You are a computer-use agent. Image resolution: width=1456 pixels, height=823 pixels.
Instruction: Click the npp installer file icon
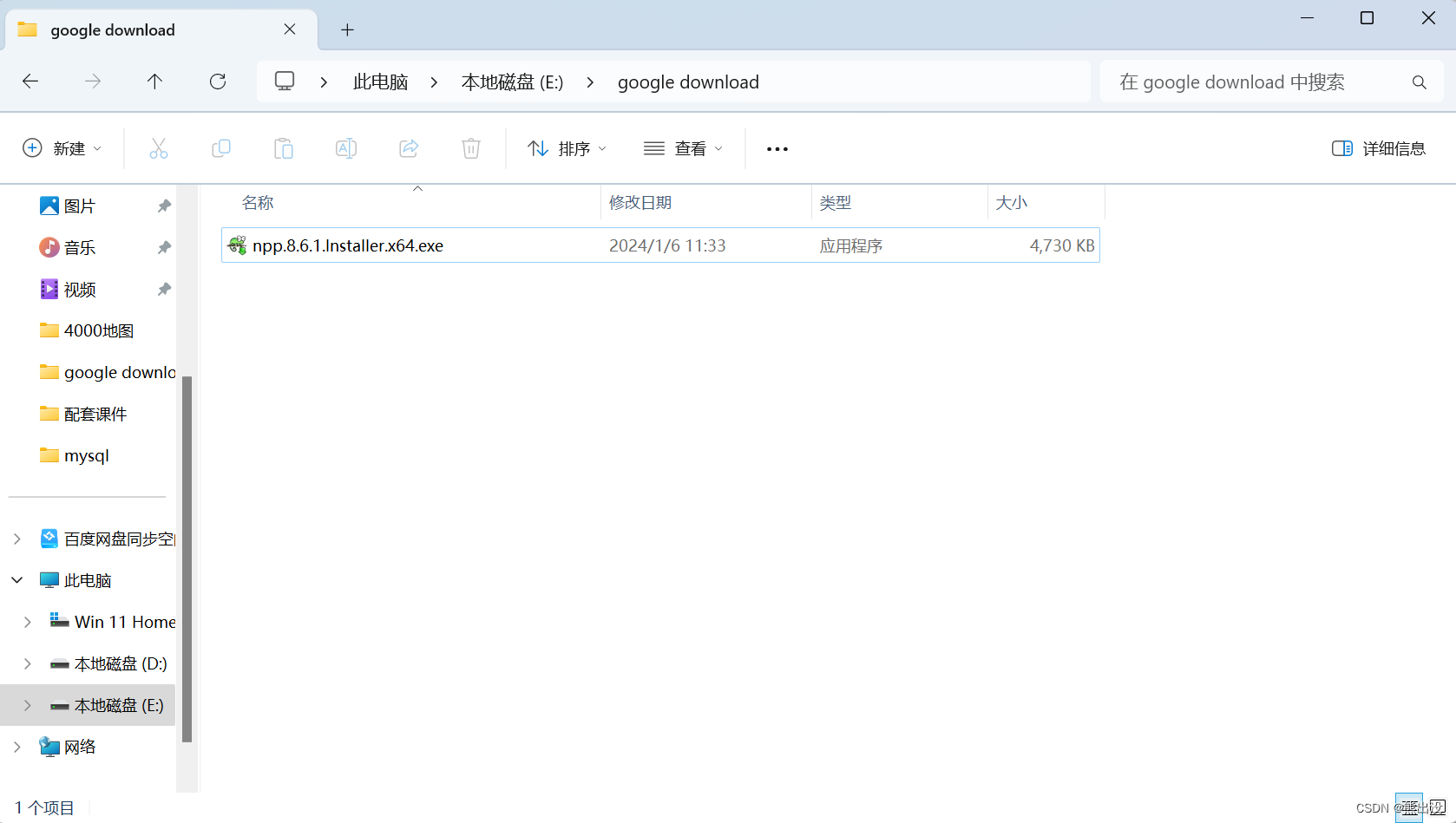coord(237,245)
